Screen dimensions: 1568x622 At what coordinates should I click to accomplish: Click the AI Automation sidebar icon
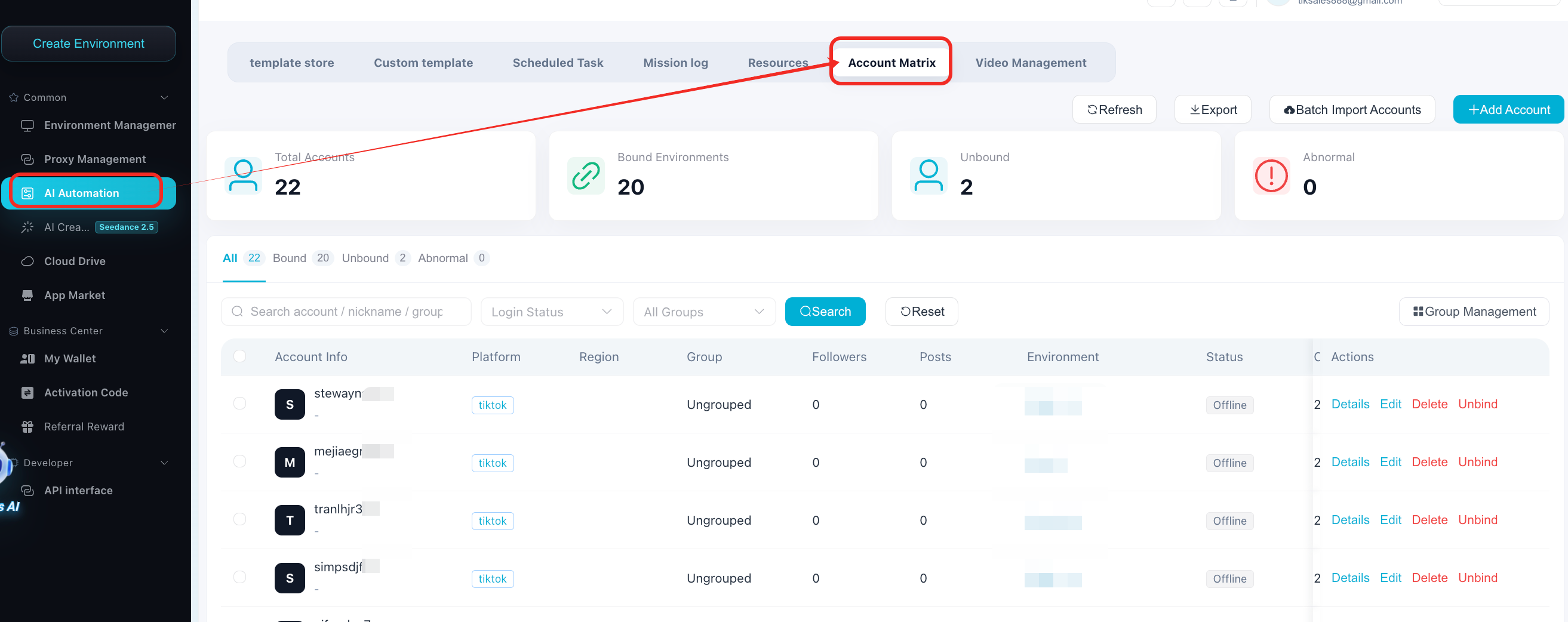27,193
